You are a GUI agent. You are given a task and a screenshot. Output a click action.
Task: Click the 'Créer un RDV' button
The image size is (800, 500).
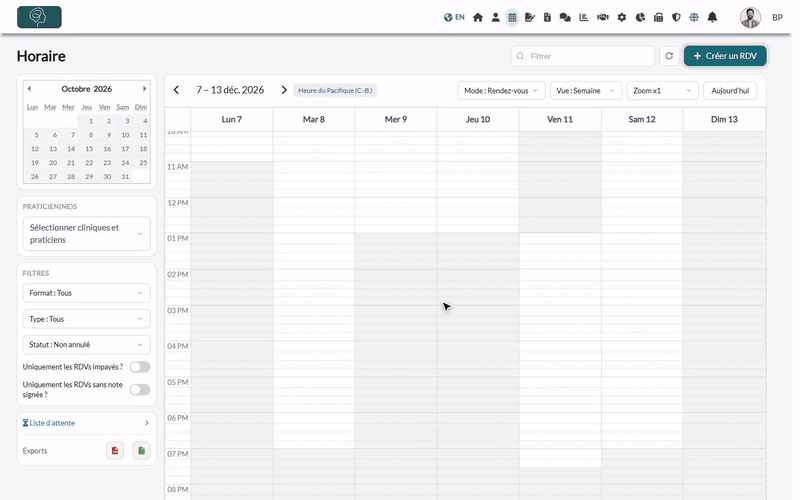tap(725, 56)
